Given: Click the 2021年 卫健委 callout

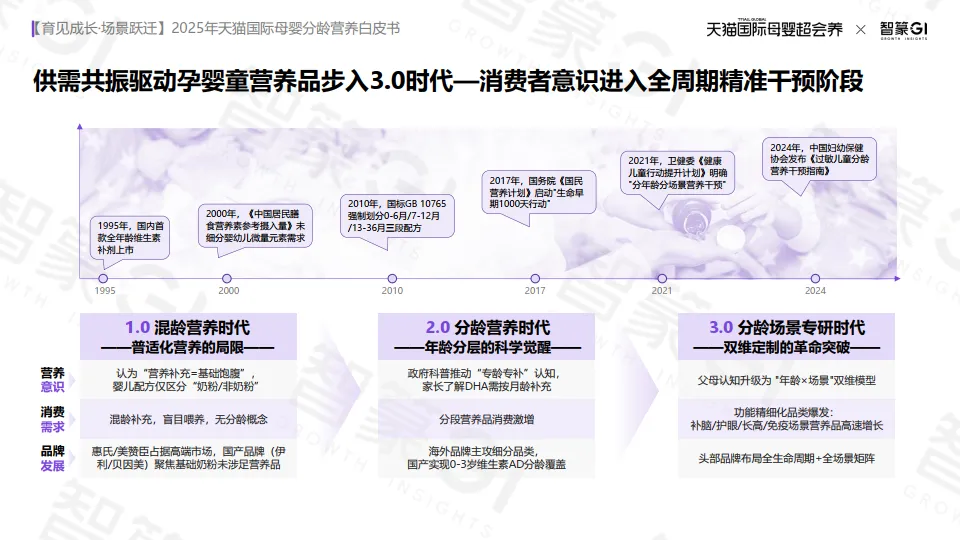Looking at the screenshot, I should tap(677, 173).
